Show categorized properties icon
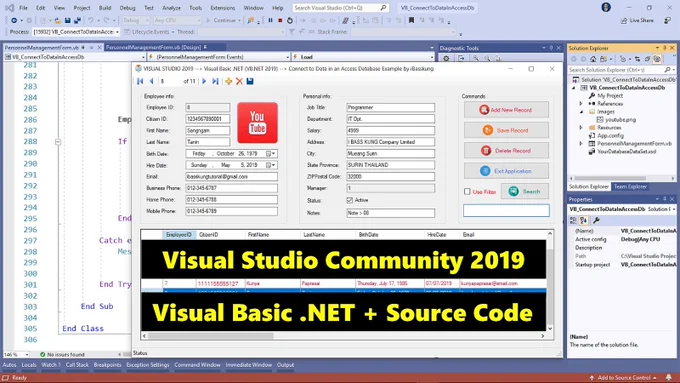680x383 pixels. 573,220
